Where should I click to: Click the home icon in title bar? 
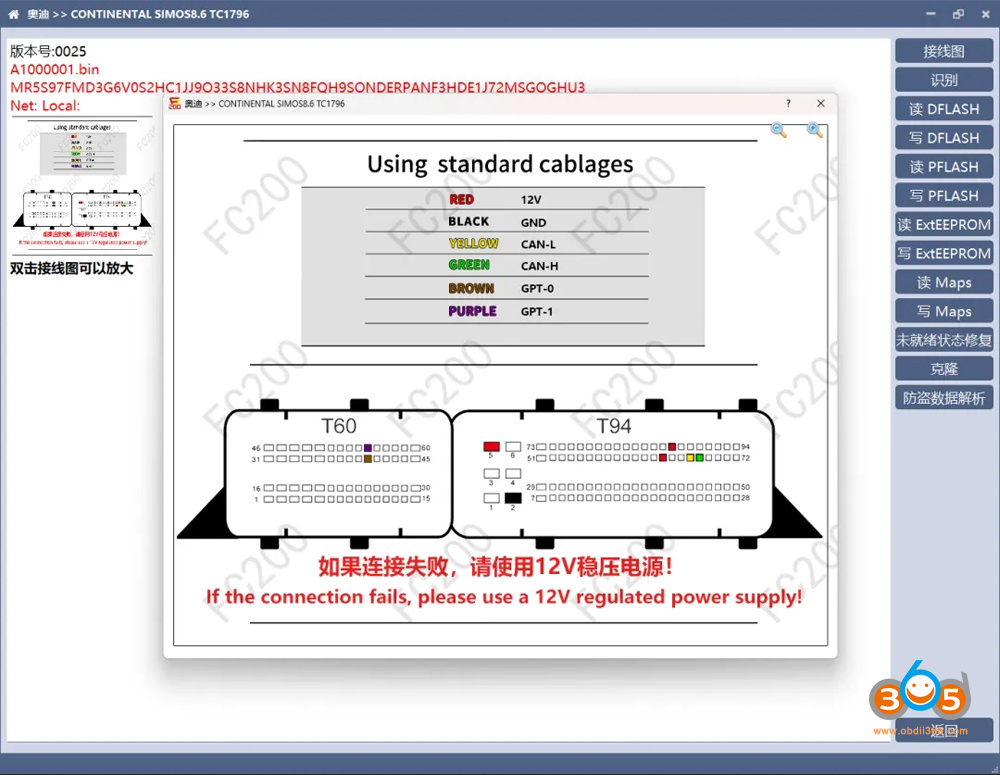pyautogui.click(x=13, y=14)
